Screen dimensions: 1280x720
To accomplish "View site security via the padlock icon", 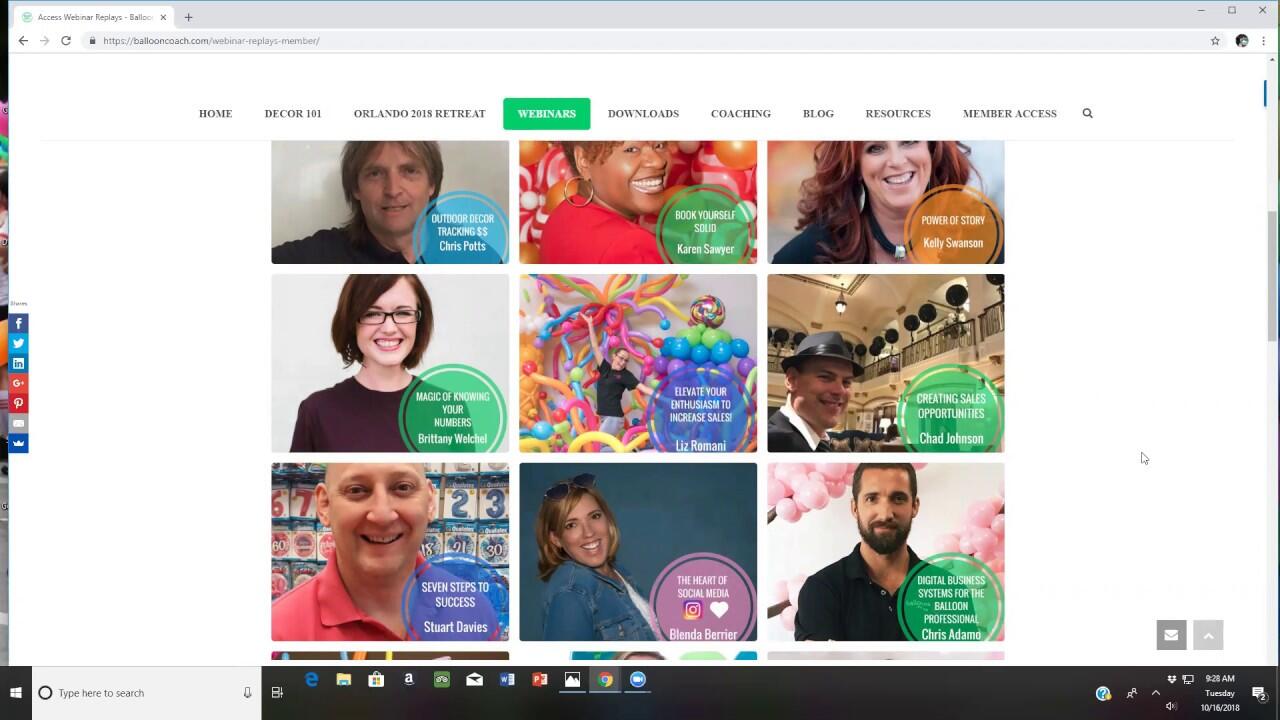I will pyautogui.click(x=90, y=41).
